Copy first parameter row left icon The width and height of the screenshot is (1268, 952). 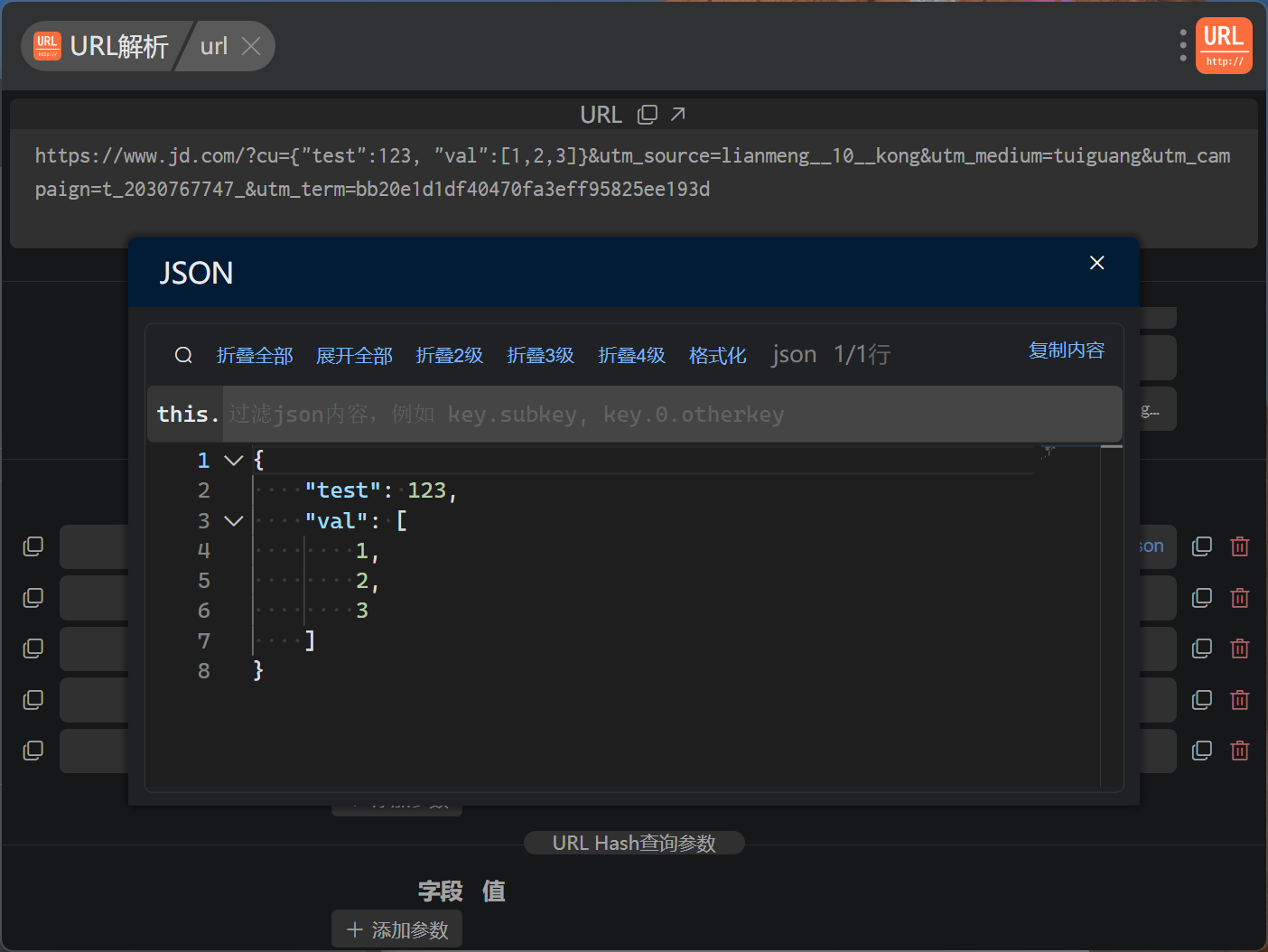click(33, 546)
